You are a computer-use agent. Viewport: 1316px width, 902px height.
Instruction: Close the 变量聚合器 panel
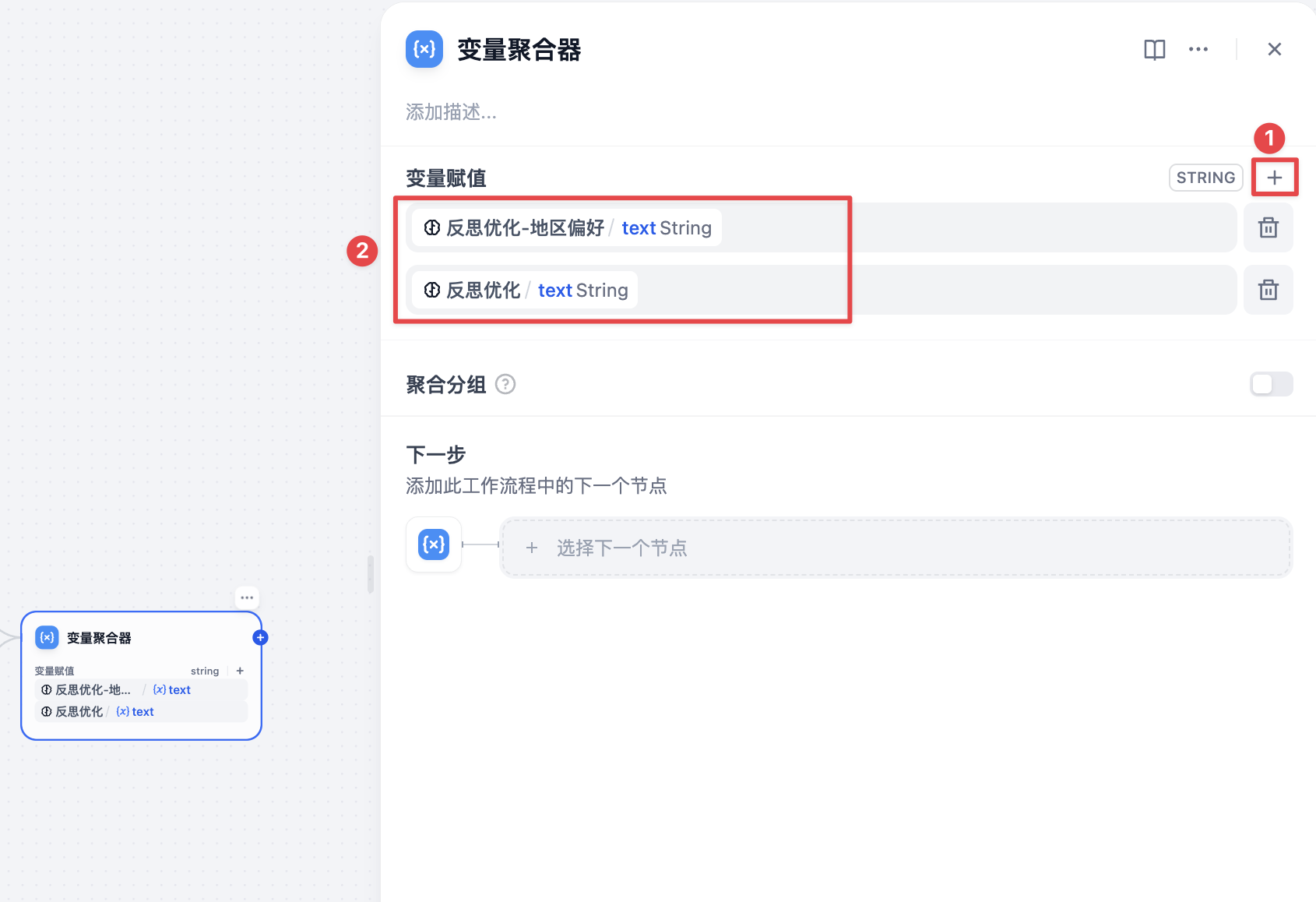[x=1274, y=50]
